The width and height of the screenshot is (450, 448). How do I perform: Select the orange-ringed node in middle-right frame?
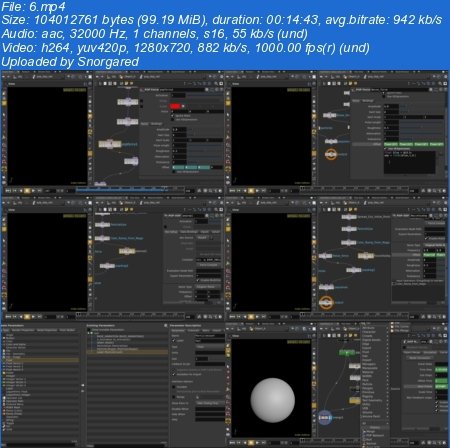click(326, 302)
